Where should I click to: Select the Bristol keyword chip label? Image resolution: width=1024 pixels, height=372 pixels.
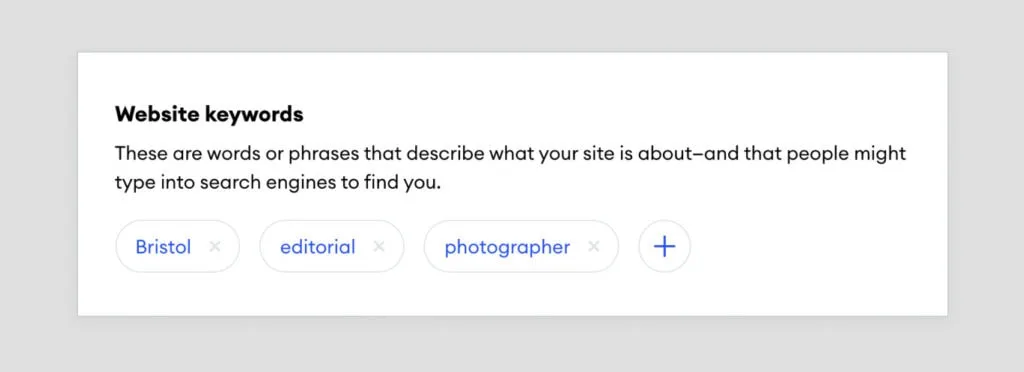[163, 247]
